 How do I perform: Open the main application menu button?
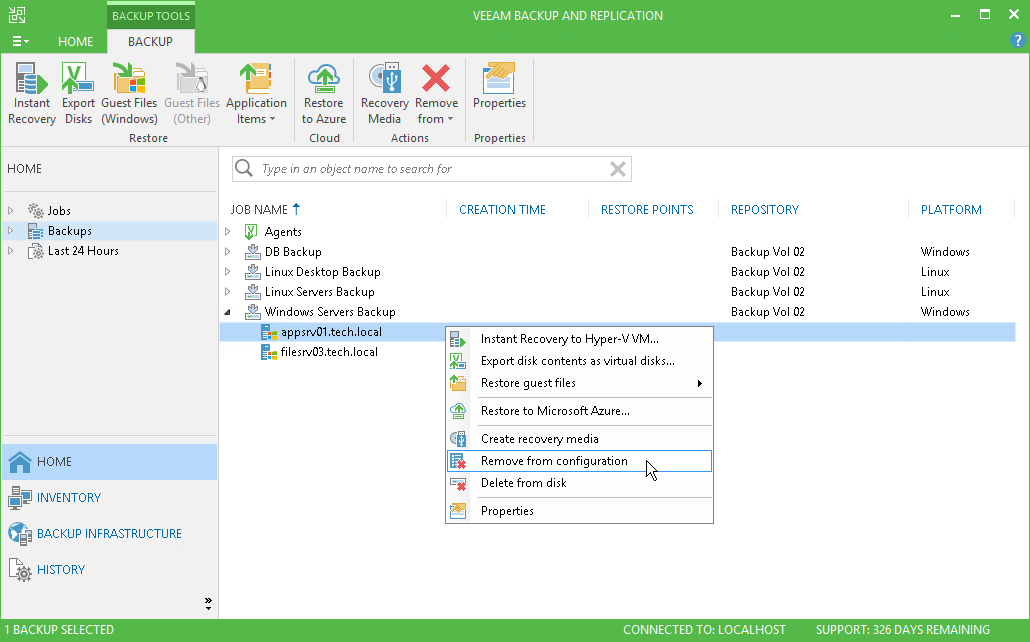(20, 41)
